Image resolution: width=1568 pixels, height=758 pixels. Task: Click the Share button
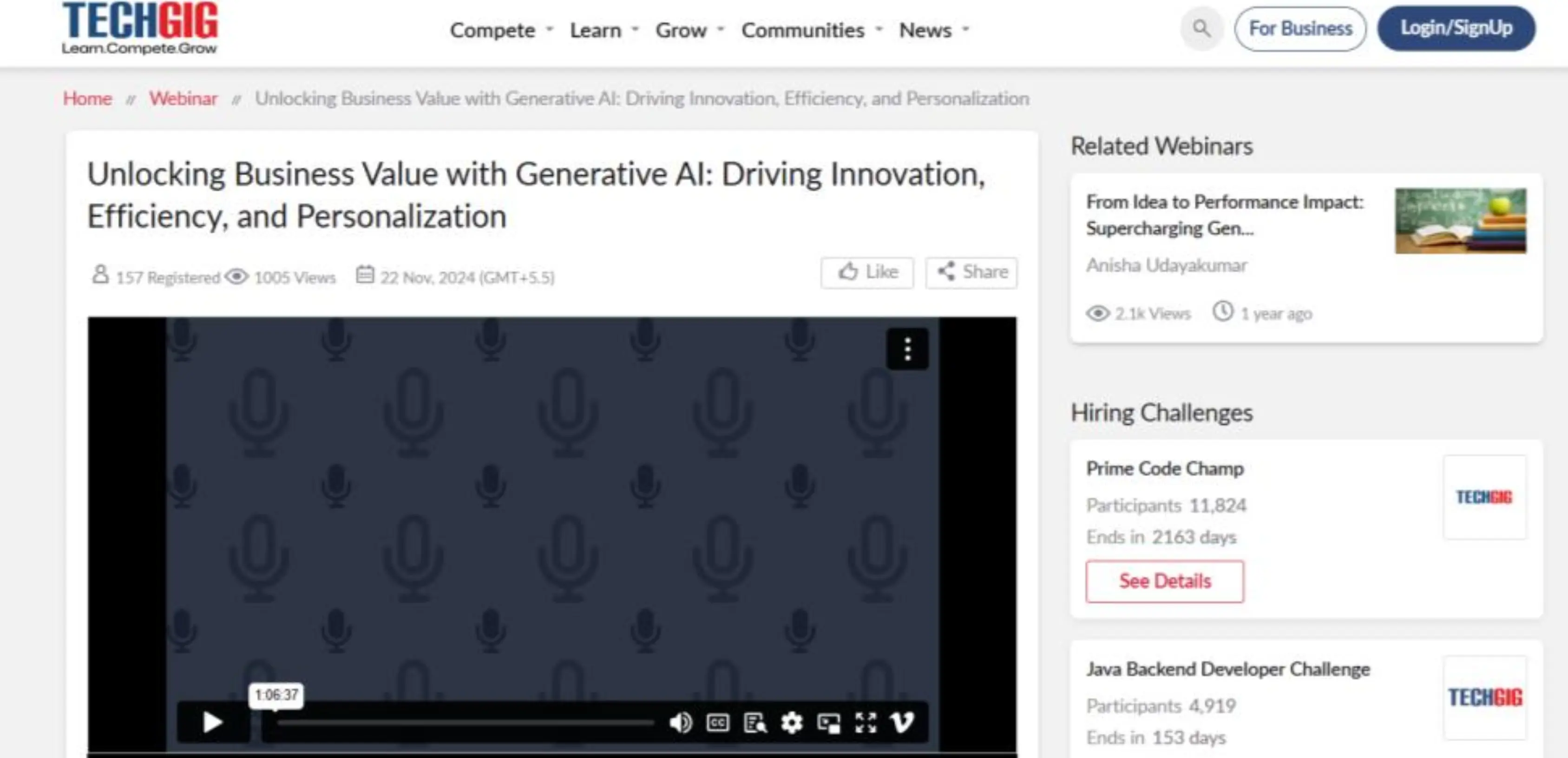click(x=971, y=272)
